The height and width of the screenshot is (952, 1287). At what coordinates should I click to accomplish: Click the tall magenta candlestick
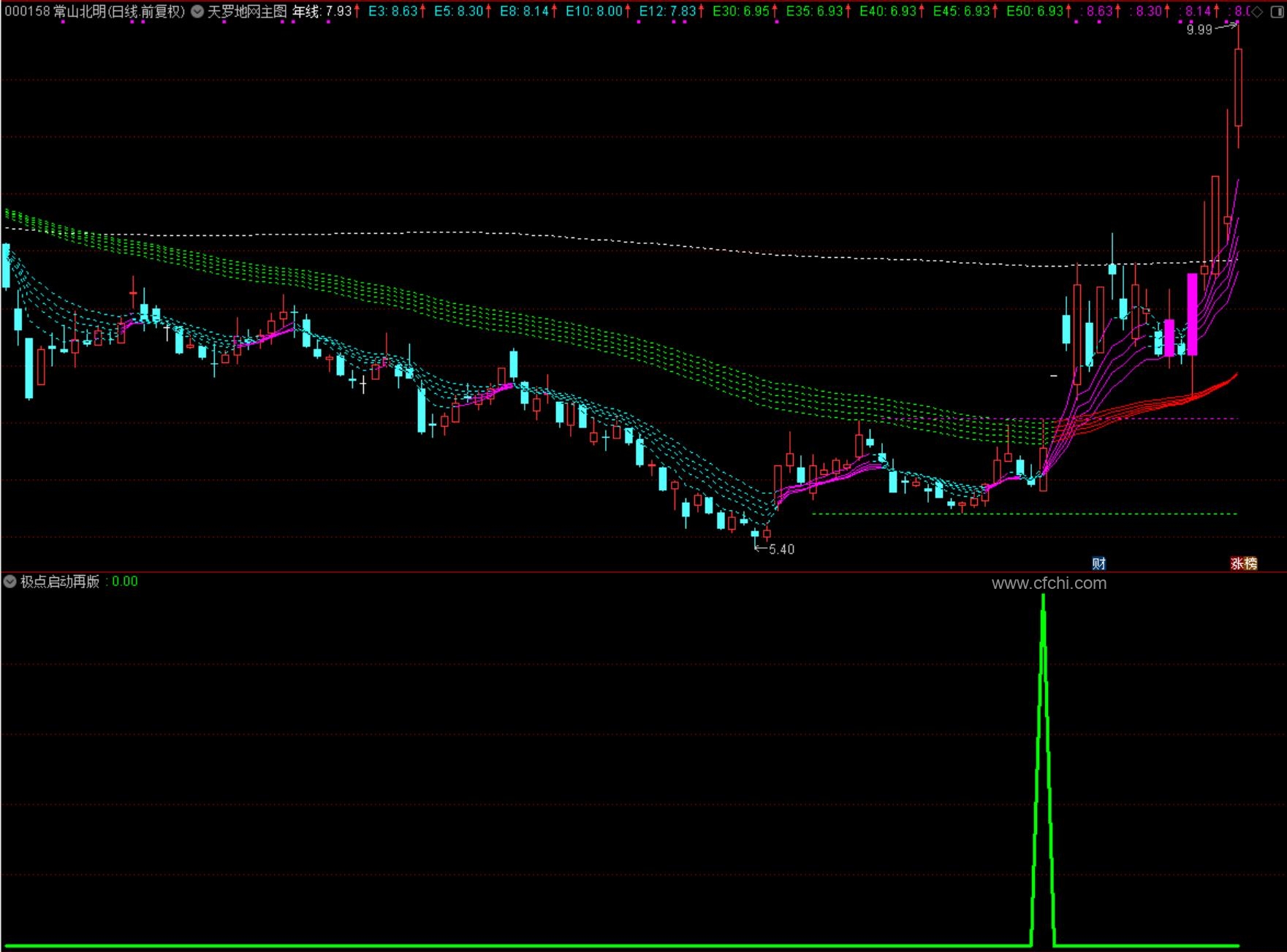point(1193,314)
